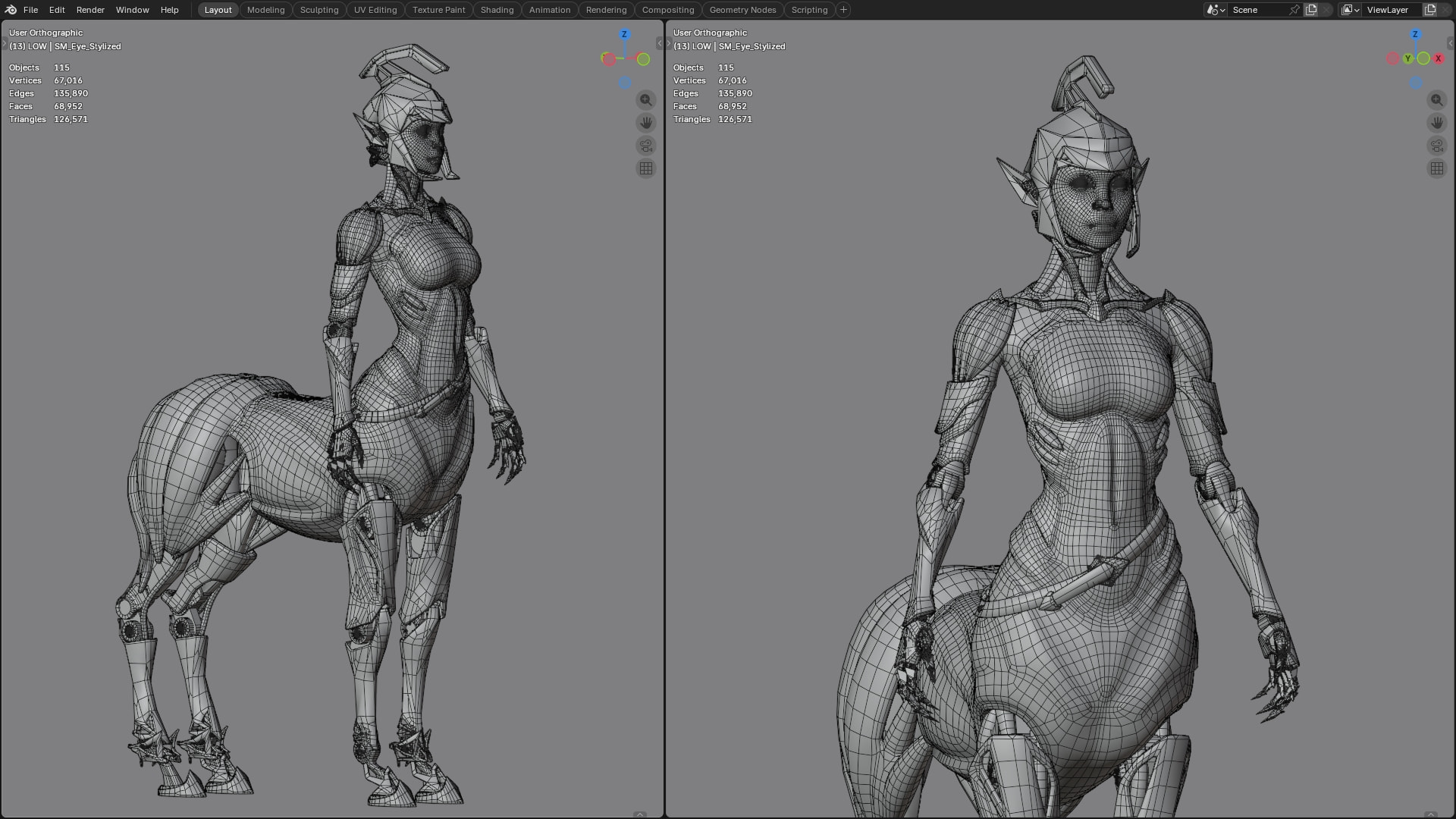Open the scene browse dropdown

(1215, 10)
